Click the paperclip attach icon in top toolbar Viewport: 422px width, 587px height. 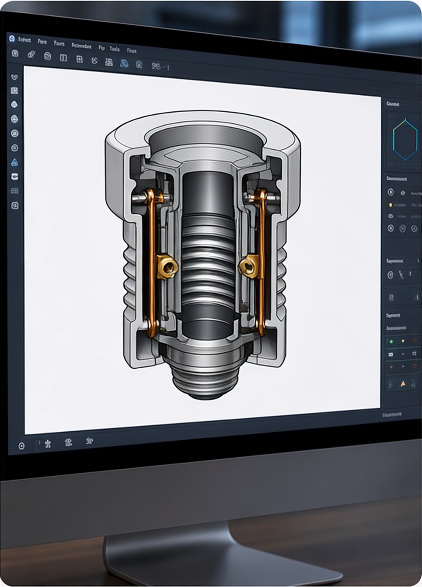pos(31,55)
